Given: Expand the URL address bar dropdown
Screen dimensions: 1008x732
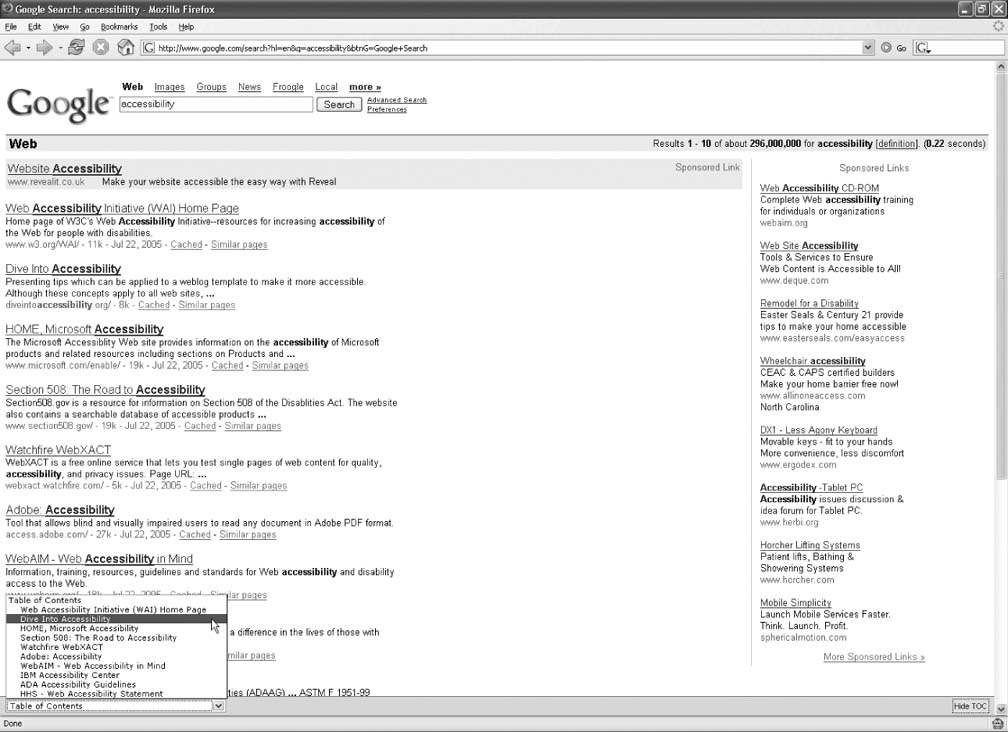Looking at the screenshot, I should pyautogui.click(x=867, y=47).
